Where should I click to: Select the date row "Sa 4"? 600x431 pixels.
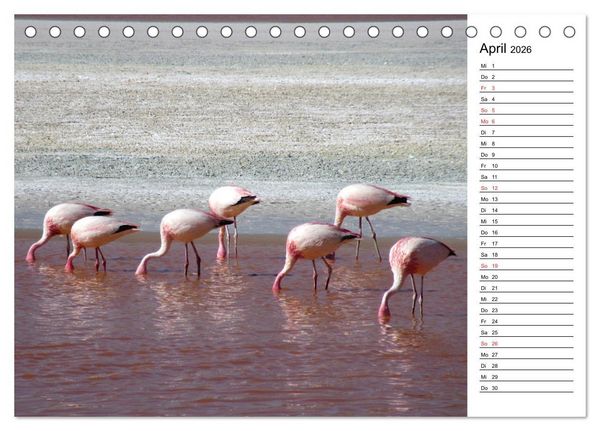(x=527, y=99)
